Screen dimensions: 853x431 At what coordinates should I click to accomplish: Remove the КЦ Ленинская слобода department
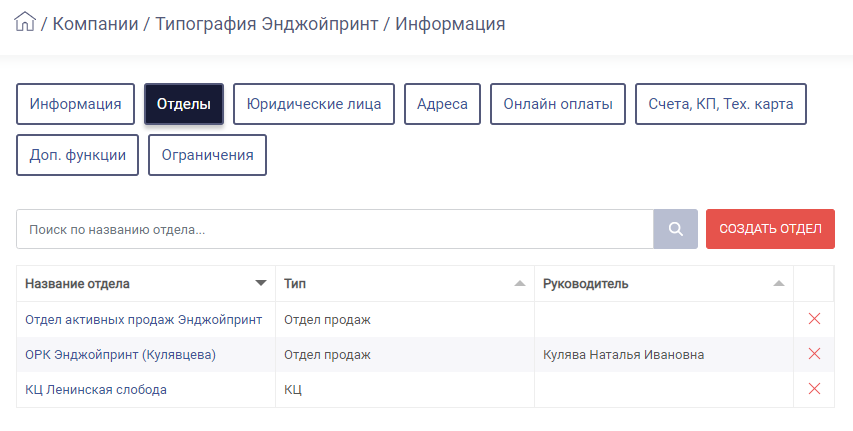point(814,389)
